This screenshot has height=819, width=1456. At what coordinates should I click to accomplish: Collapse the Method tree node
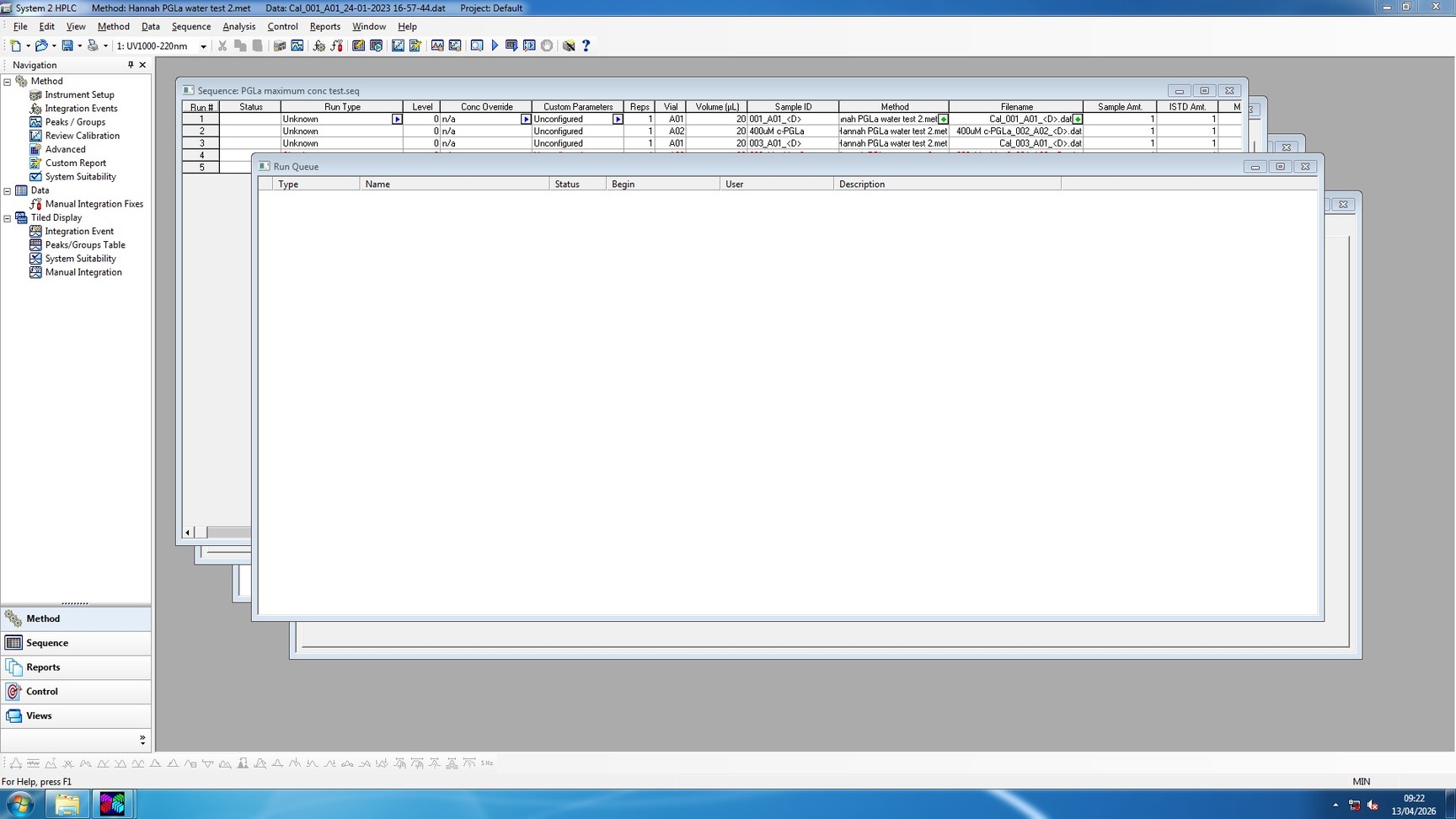pos(8,82)
